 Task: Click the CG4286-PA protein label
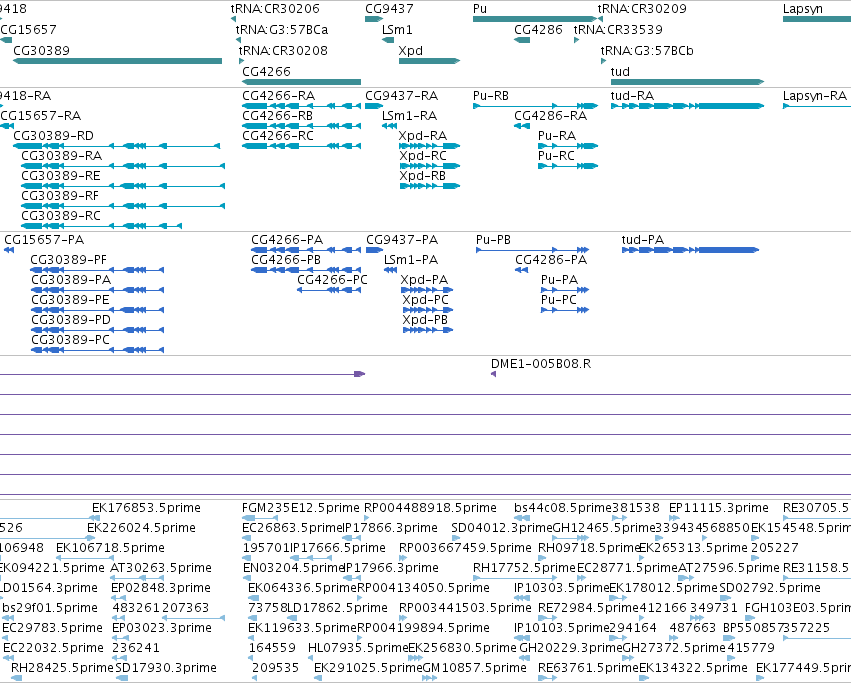[551, 260]
